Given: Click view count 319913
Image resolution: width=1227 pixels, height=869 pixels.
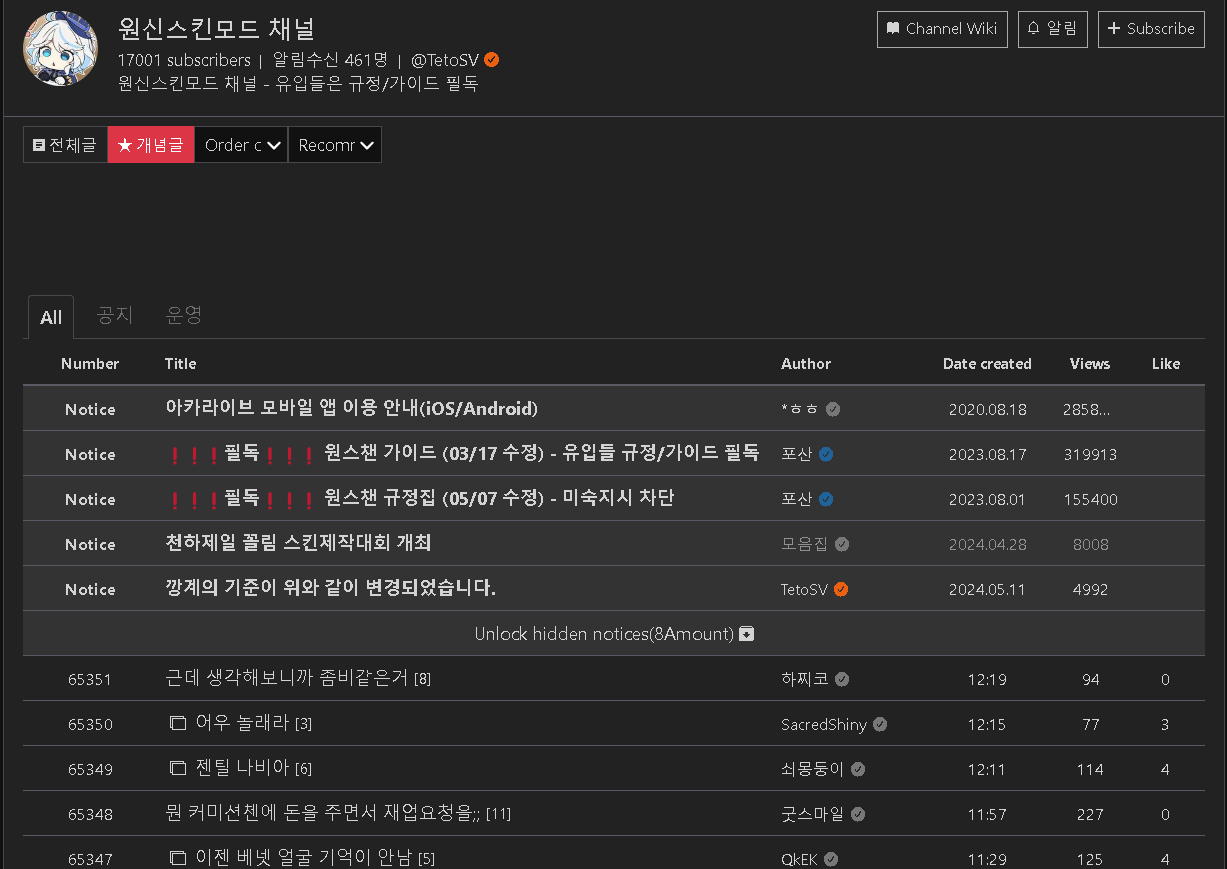Looking at the screenshot, I should click(1090, 454).
